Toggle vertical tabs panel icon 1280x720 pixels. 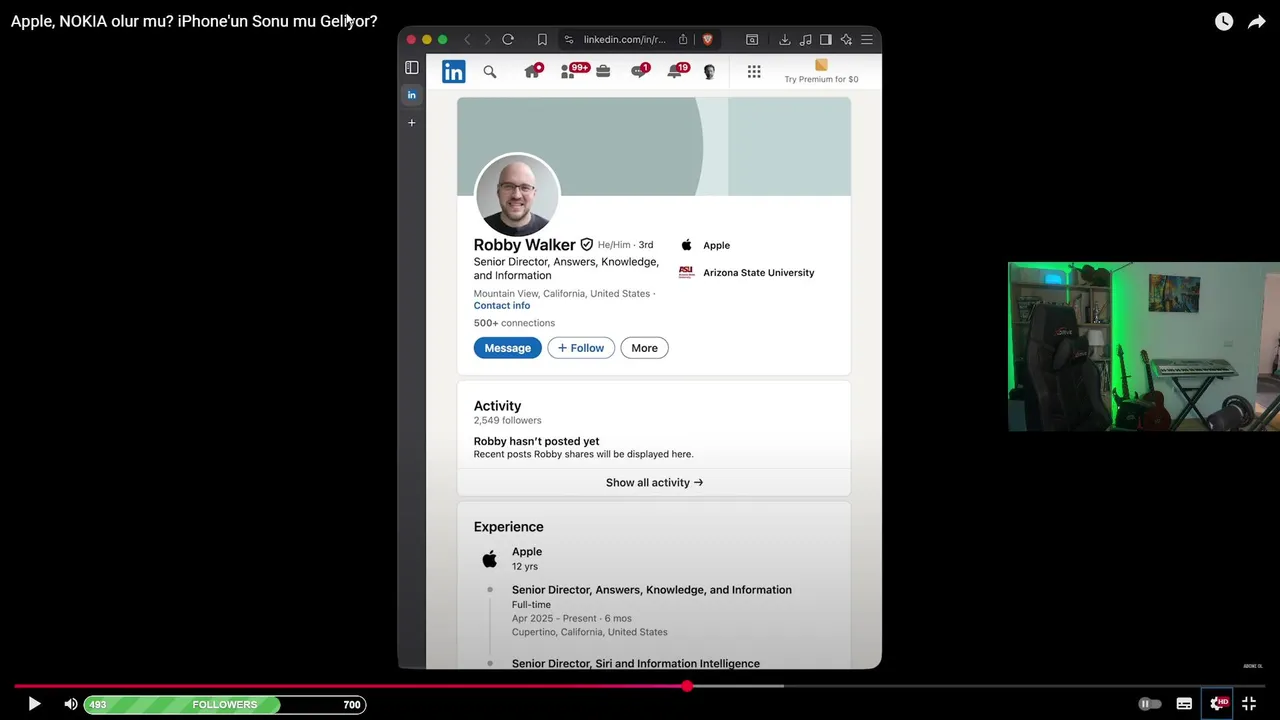pos(412,68)
